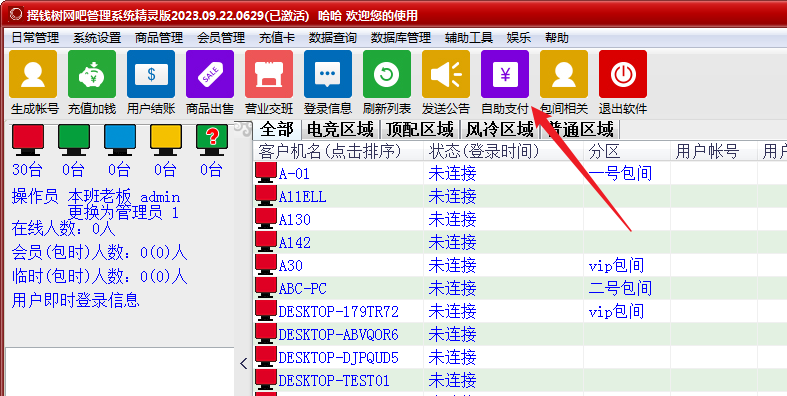787x396 pixels.
Task: Click the 退出软件 power icon
Action: click(623, 74)
